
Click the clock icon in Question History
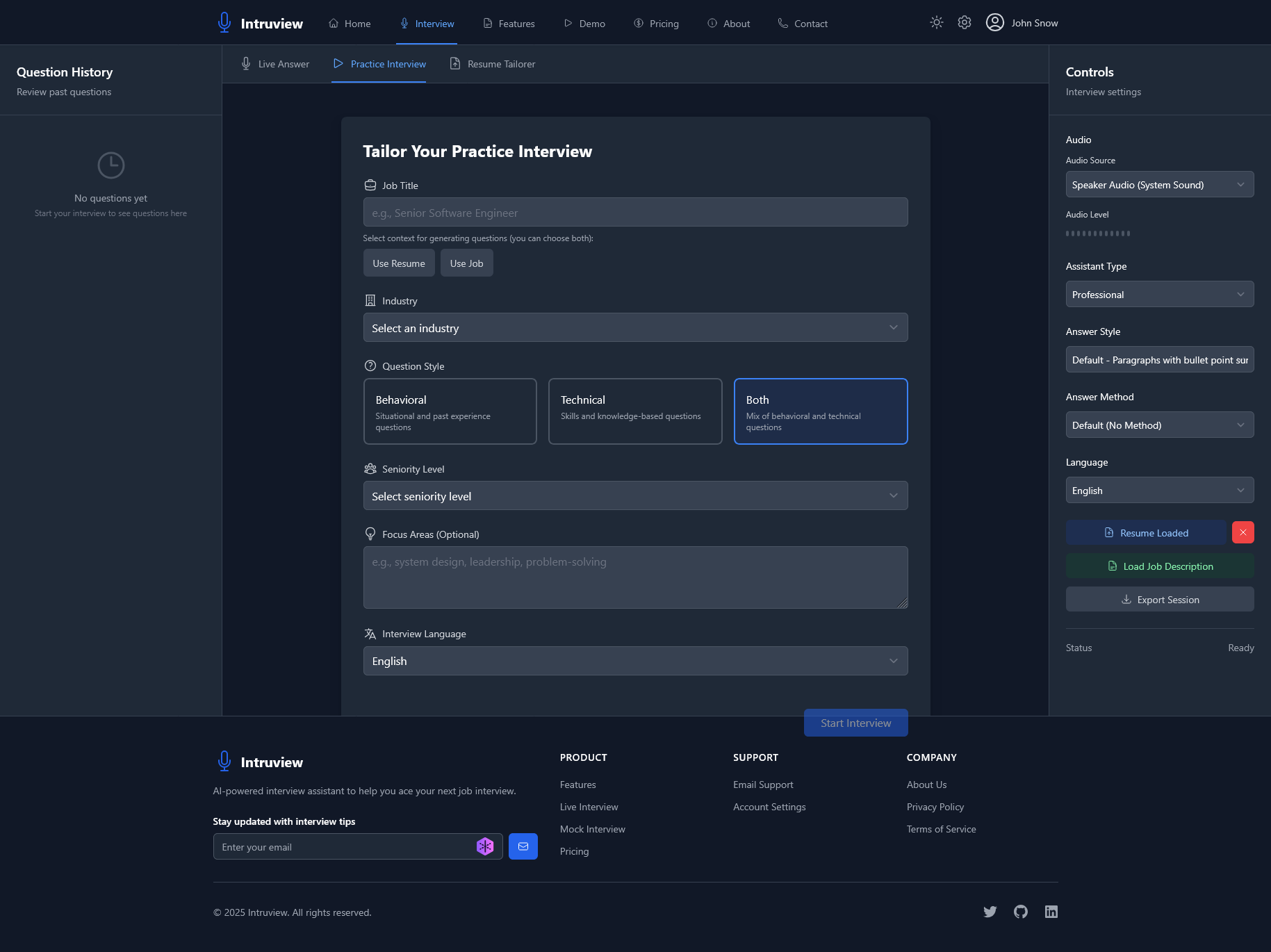[x=111, y=165]
